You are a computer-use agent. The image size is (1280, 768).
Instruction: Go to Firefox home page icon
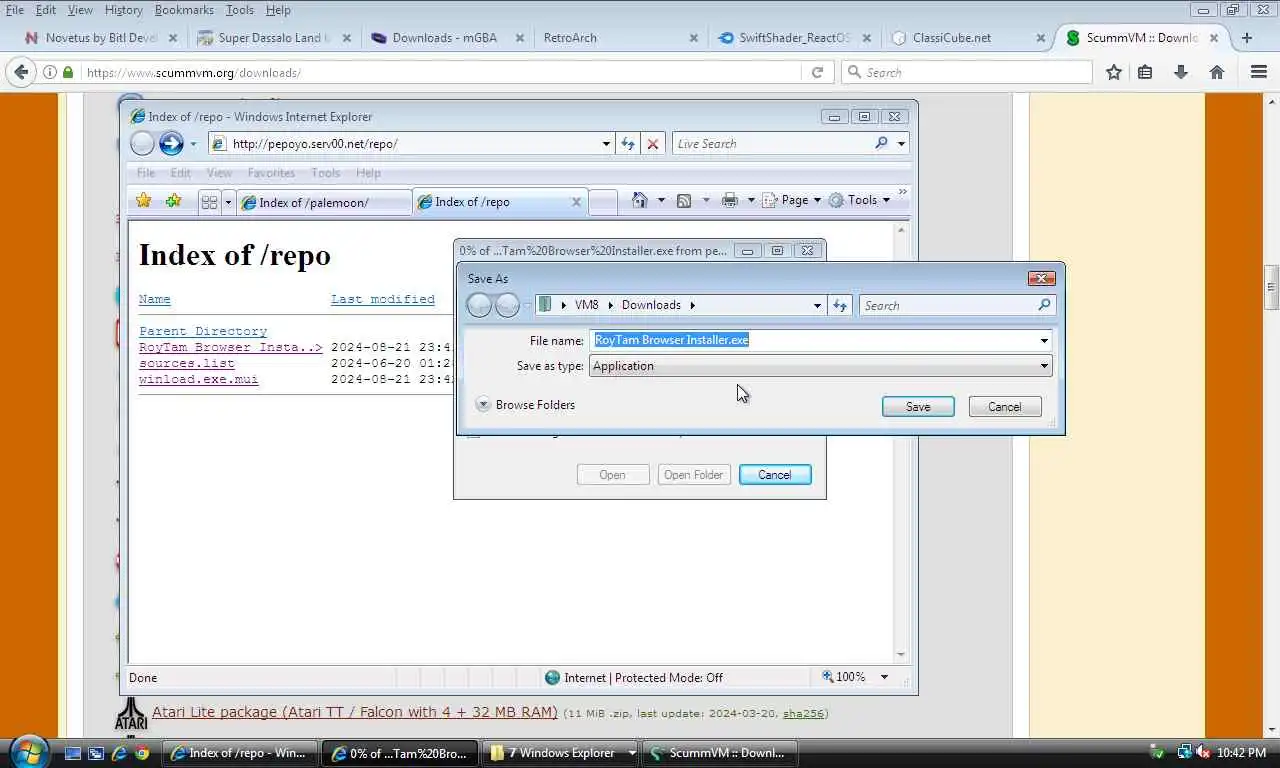[x=1217, y=72]
